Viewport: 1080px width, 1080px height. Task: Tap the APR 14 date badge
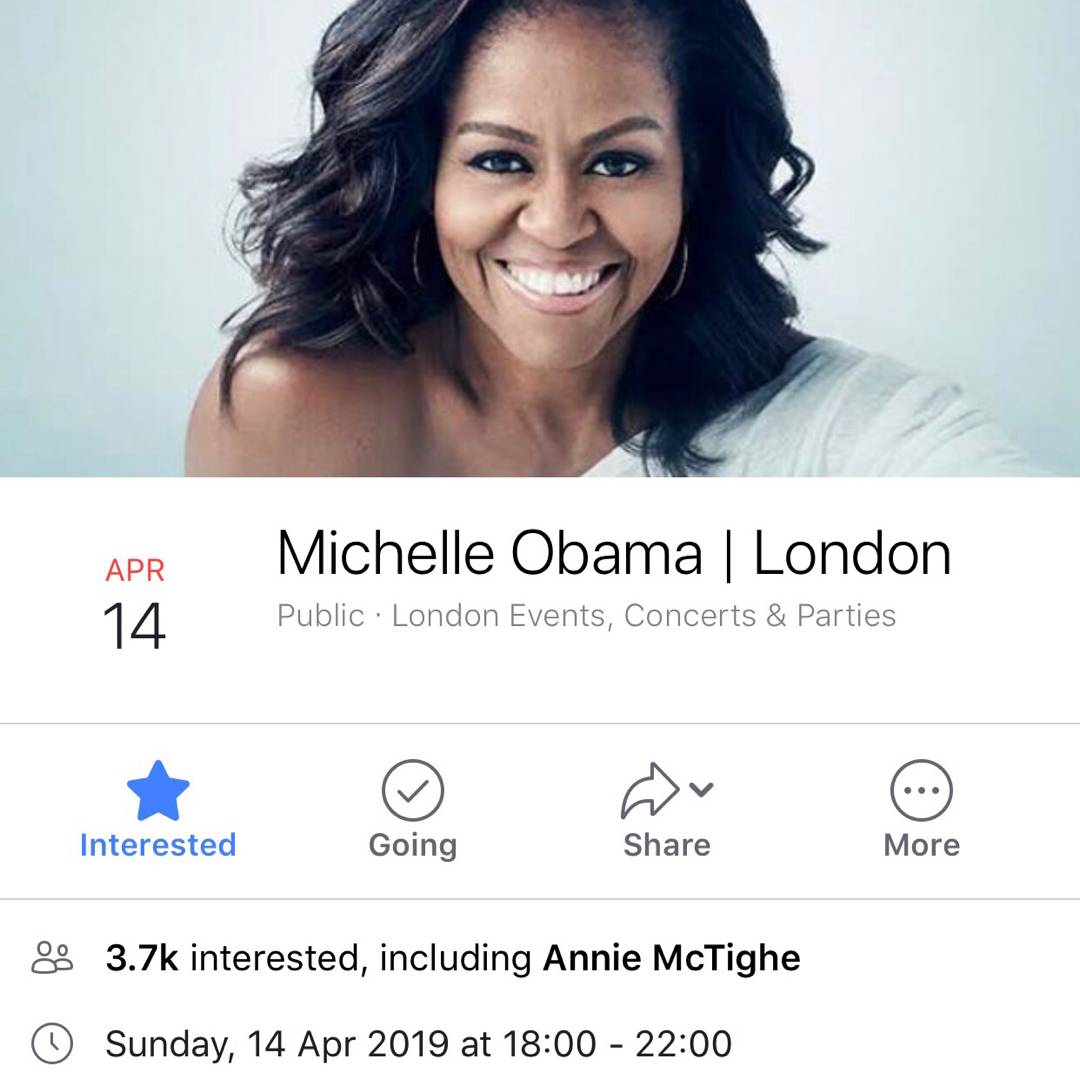(134, 603)
